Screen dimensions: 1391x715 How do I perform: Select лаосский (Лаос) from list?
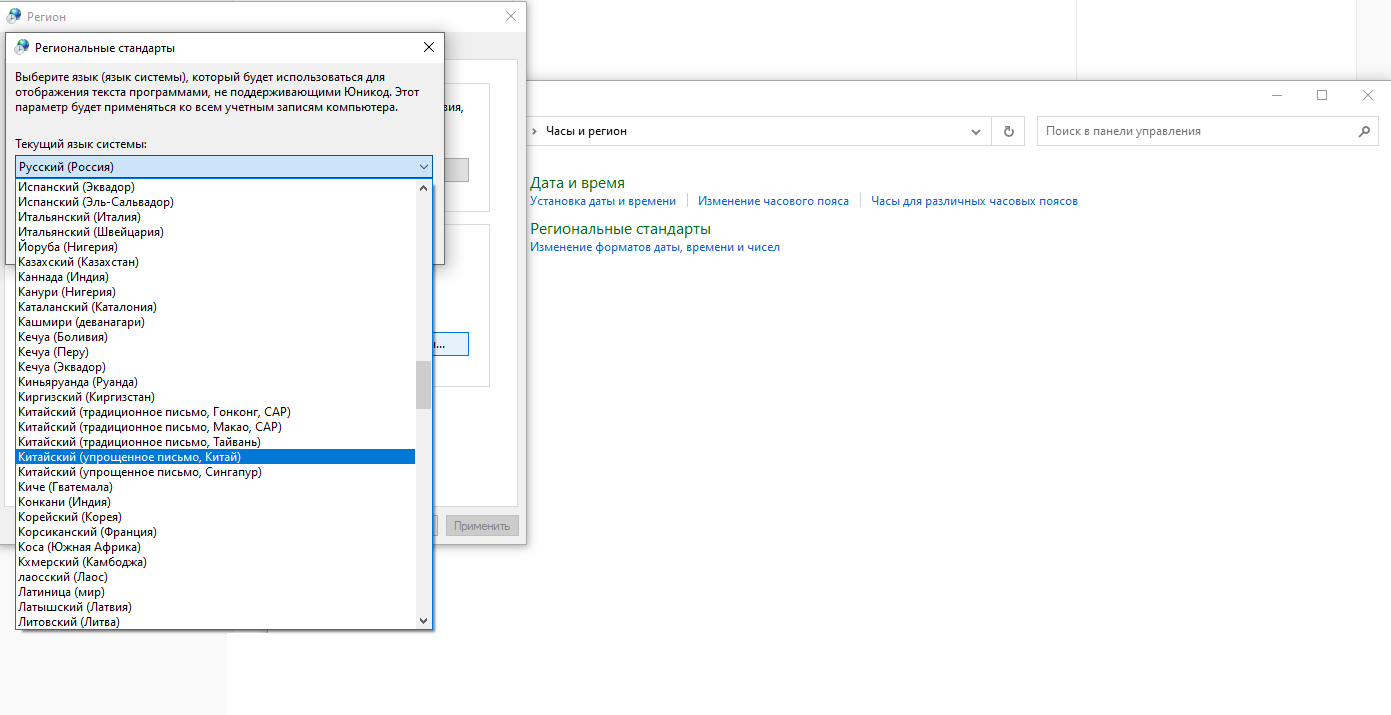pyautogui.click(x=215, y=577)
